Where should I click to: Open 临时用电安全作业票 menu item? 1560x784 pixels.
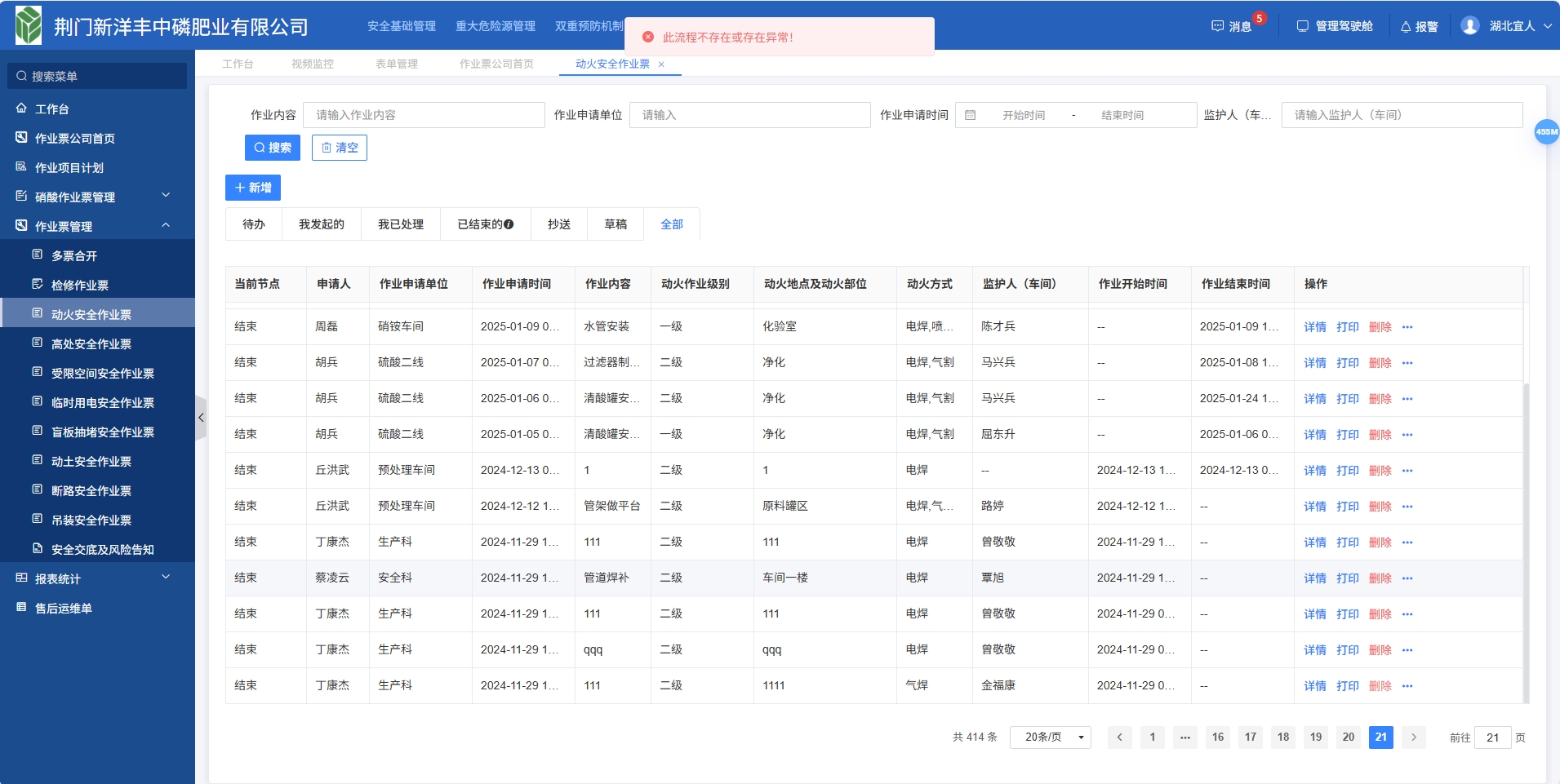pos(97,402)
